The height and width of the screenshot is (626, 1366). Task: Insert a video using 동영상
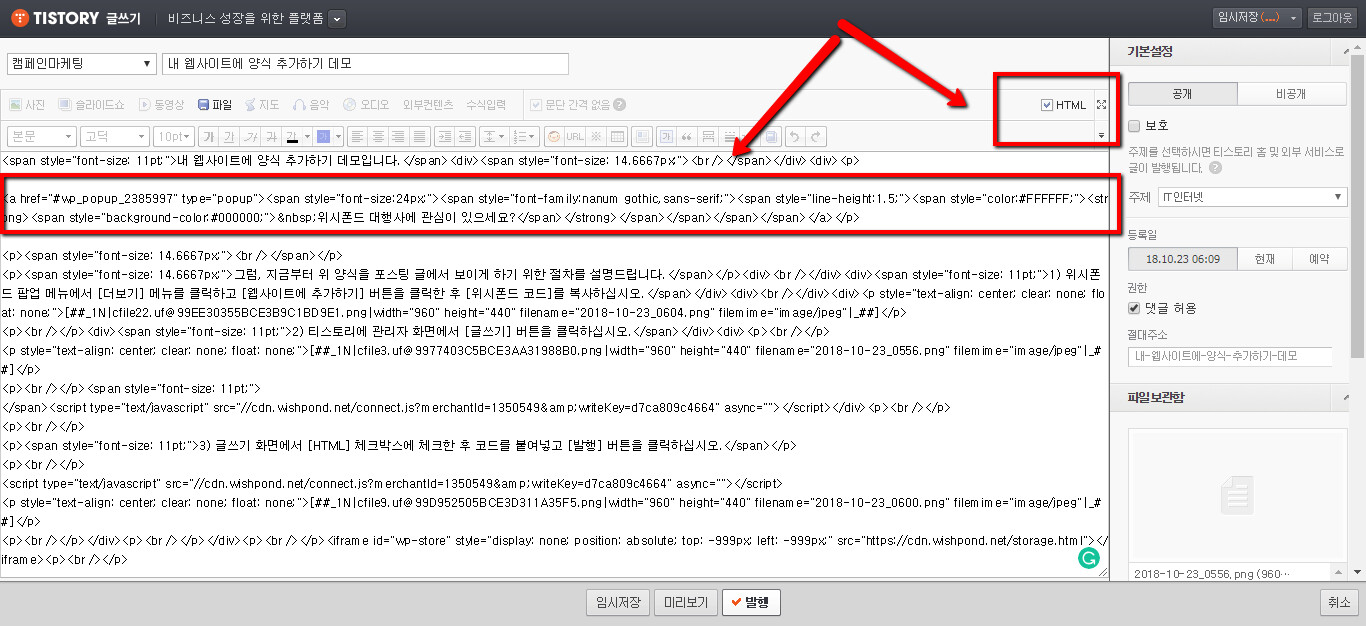[x=161, y=105]
